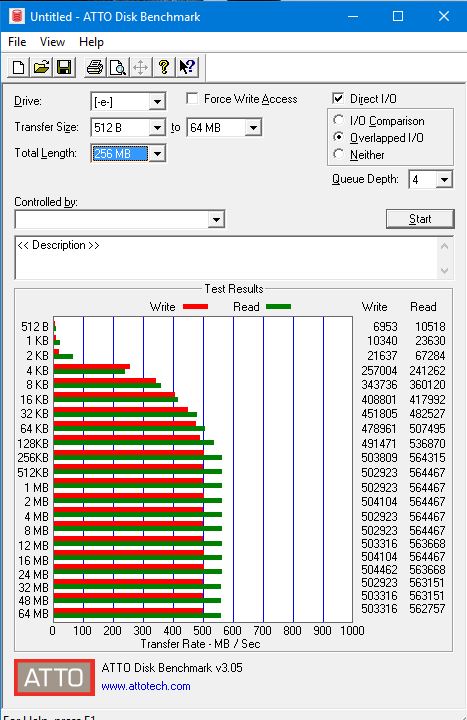This screenshot has width=467, height=720.
Task: Save results with the floppy disk icon
Action: pos(64,68)
